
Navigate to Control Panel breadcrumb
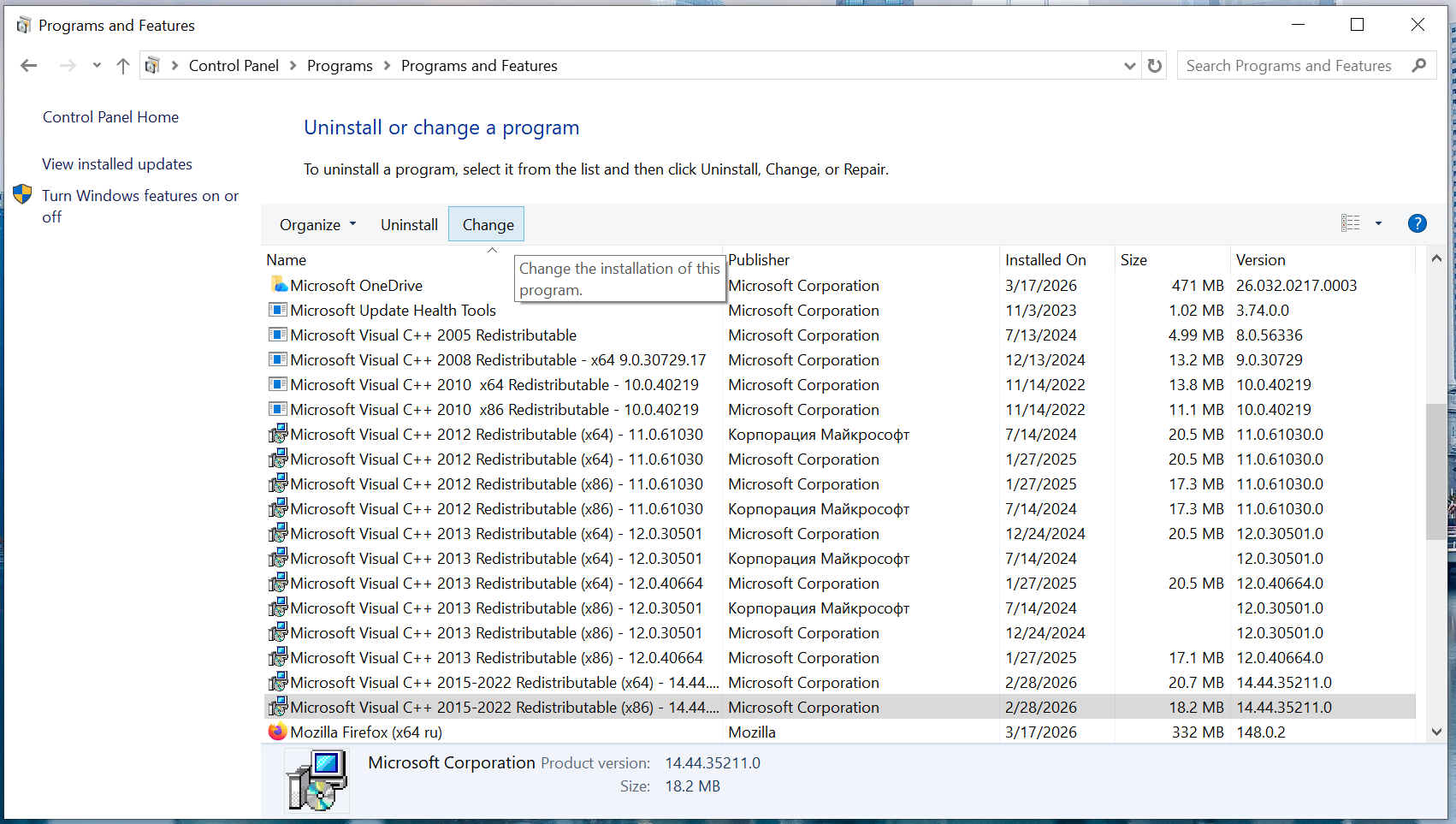coord(234,66)
